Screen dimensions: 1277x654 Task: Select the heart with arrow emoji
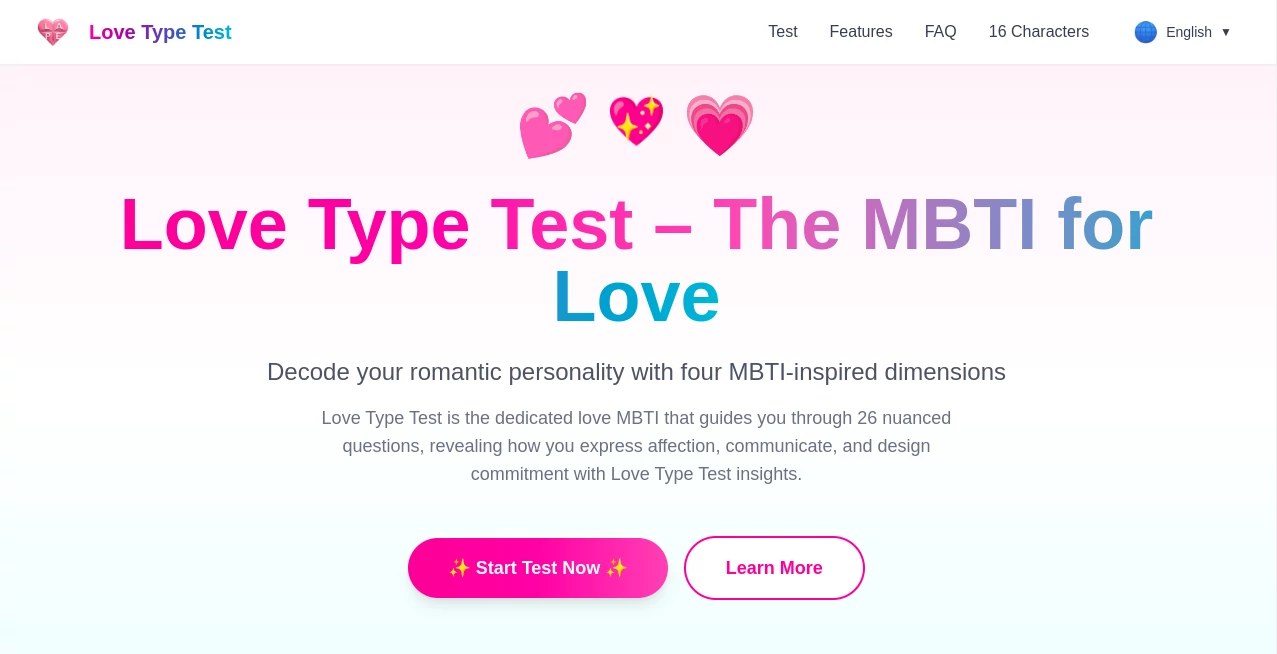[x=553, y=126]
